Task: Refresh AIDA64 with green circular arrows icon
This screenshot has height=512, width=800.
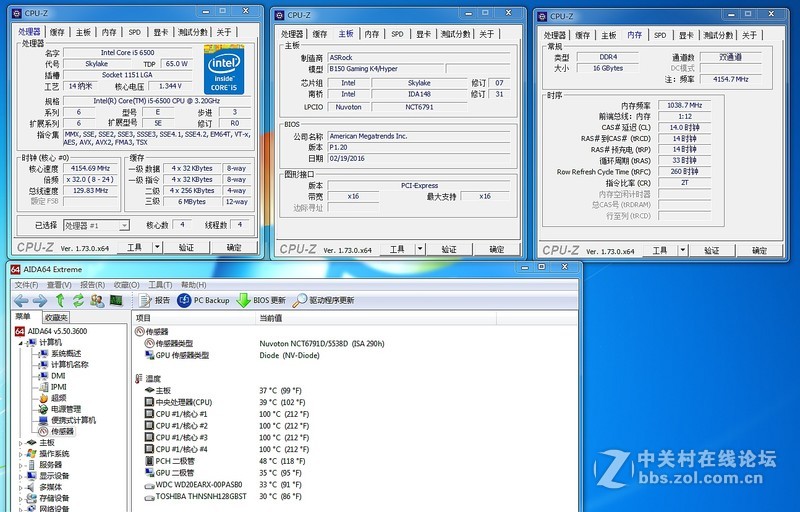Action: (x=78, y=300)
